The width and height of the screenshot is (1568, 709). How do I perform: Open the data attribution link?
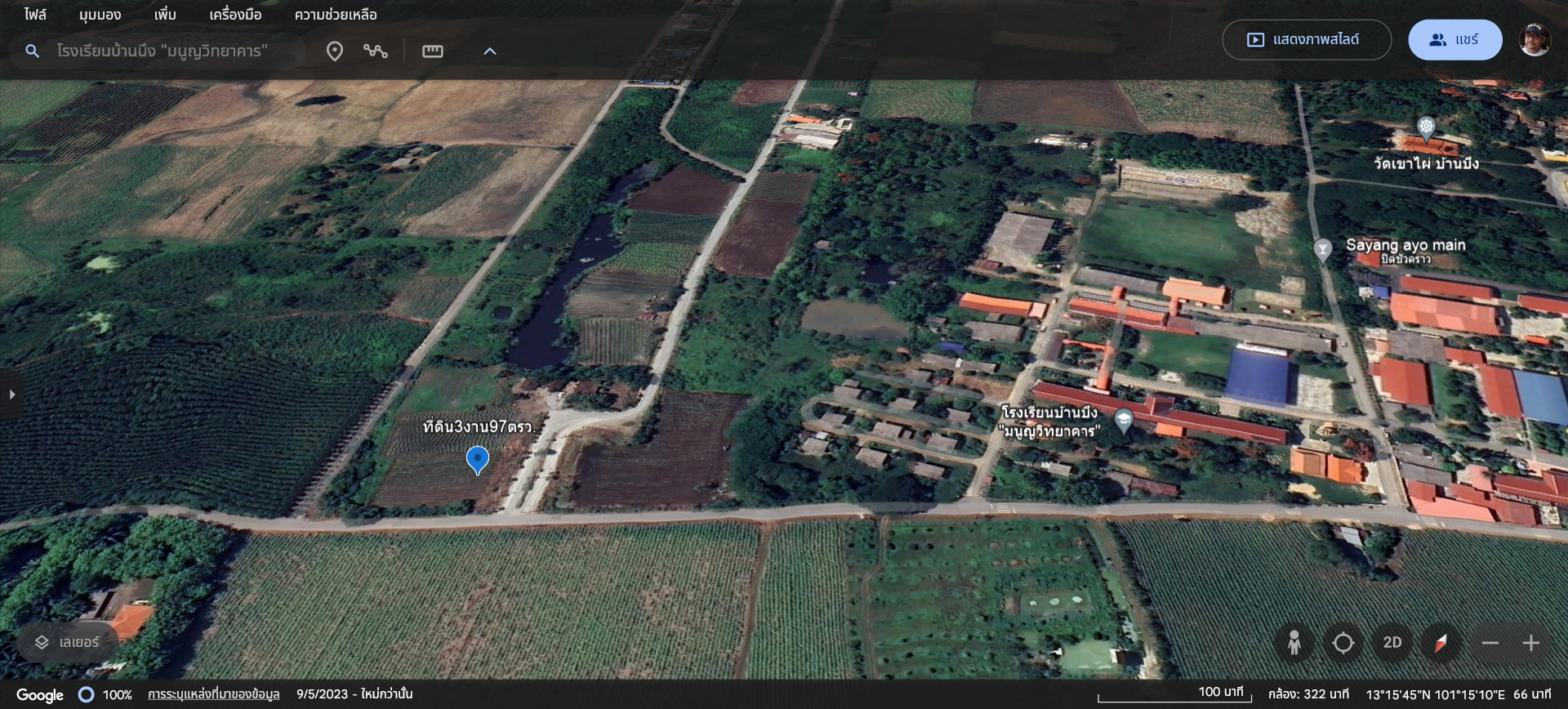(x=213, y=694)
